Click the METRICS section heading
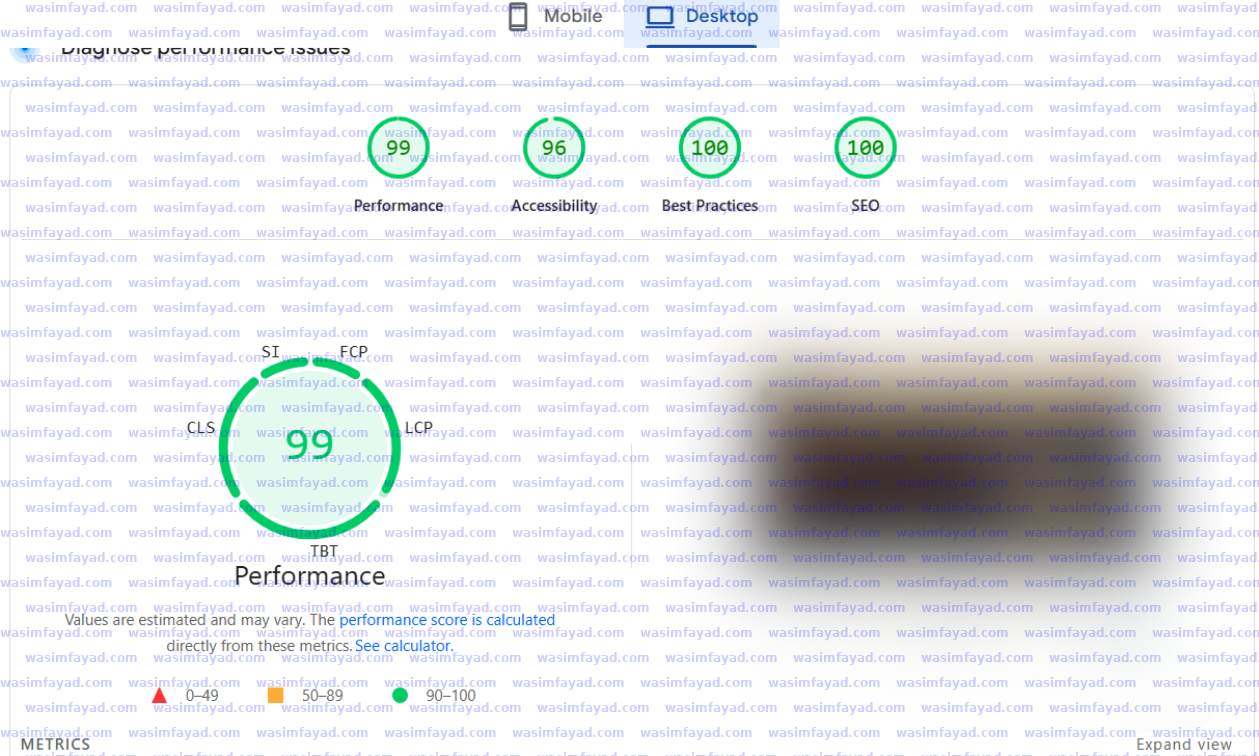The width and height of the screenshot is (1259, 756). coord(56,745)
